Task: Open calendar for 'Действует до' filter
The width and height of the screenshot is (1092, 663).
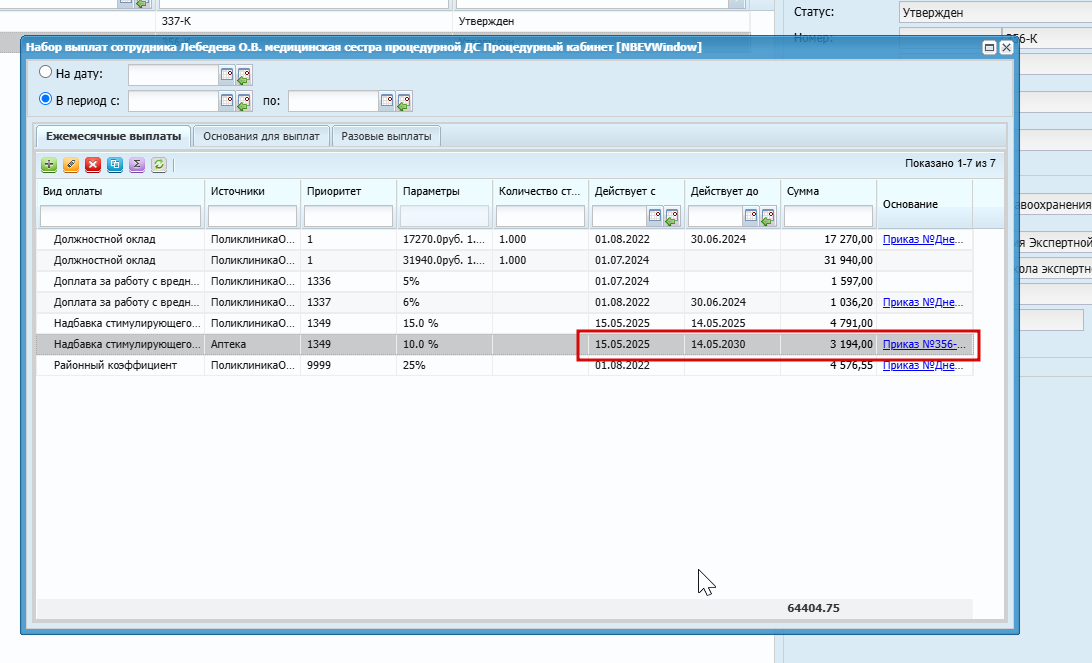Action: point(751,216)
